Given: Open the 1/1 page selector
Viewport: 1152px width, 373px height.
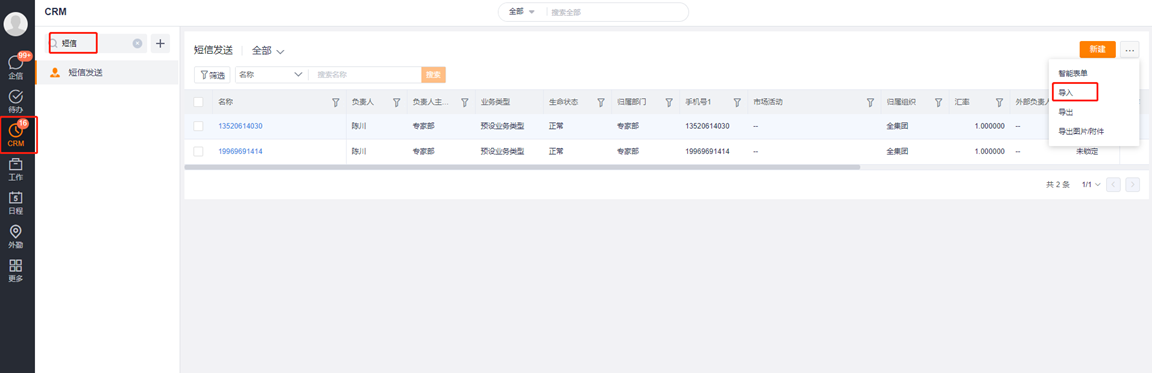Looking at the screenshot, I should [x=1091, y=184].
